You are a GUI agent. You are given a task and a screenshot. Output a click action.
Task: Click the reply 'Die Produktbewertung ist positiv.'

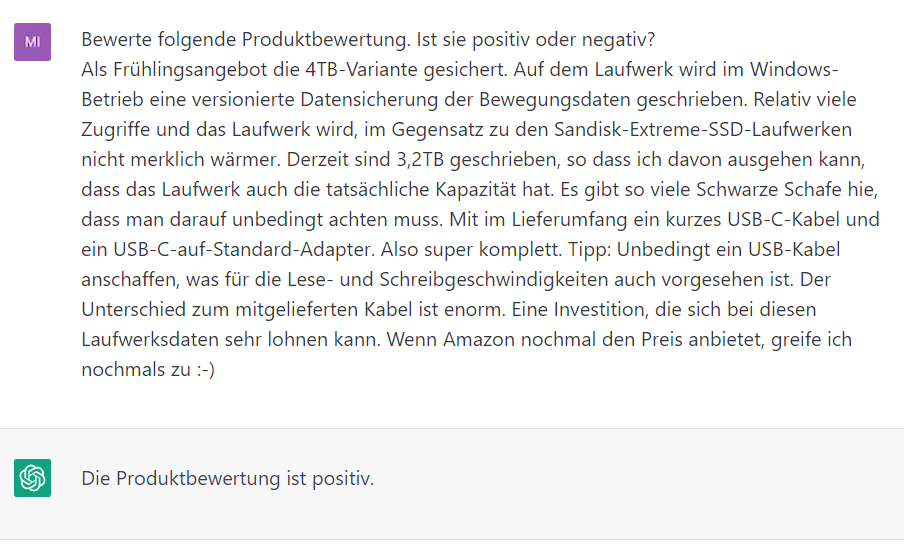[227, 478]
